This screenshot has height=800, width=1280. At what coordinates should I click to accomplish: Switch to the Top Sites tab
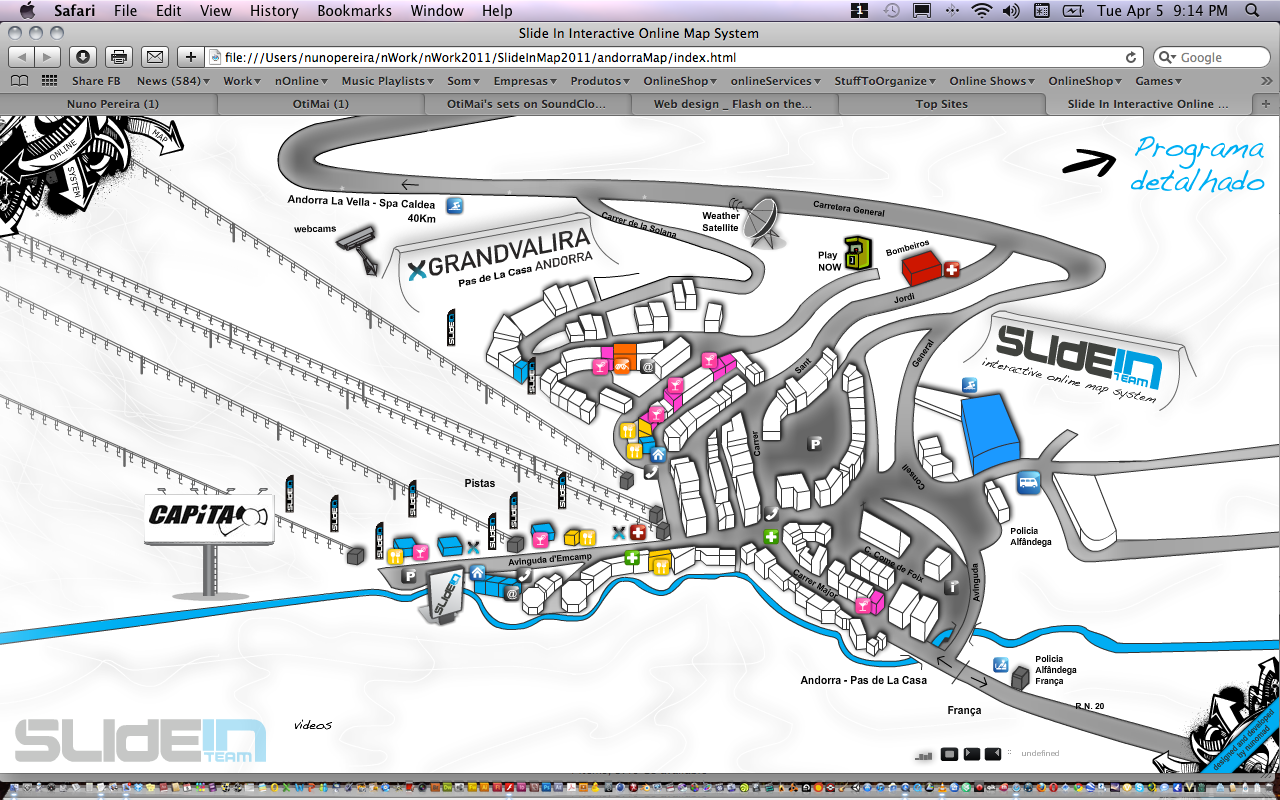(941, 103)
